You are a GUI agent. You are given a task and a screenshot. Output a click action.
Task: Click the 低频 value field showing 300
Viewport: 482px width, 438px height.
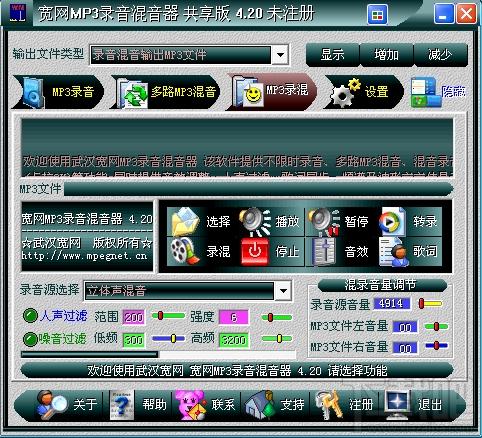coord(134,340)
